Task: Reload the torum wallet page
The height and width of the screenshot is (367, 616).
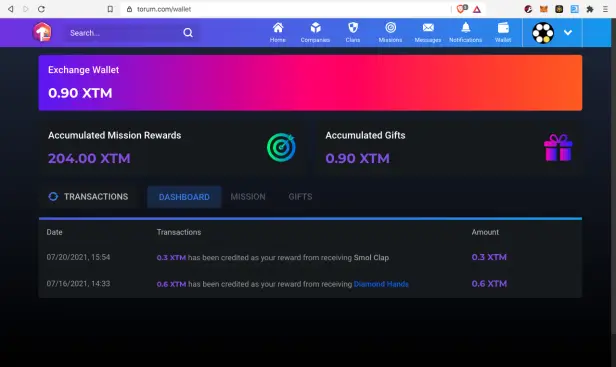Action: click(41, 9)
